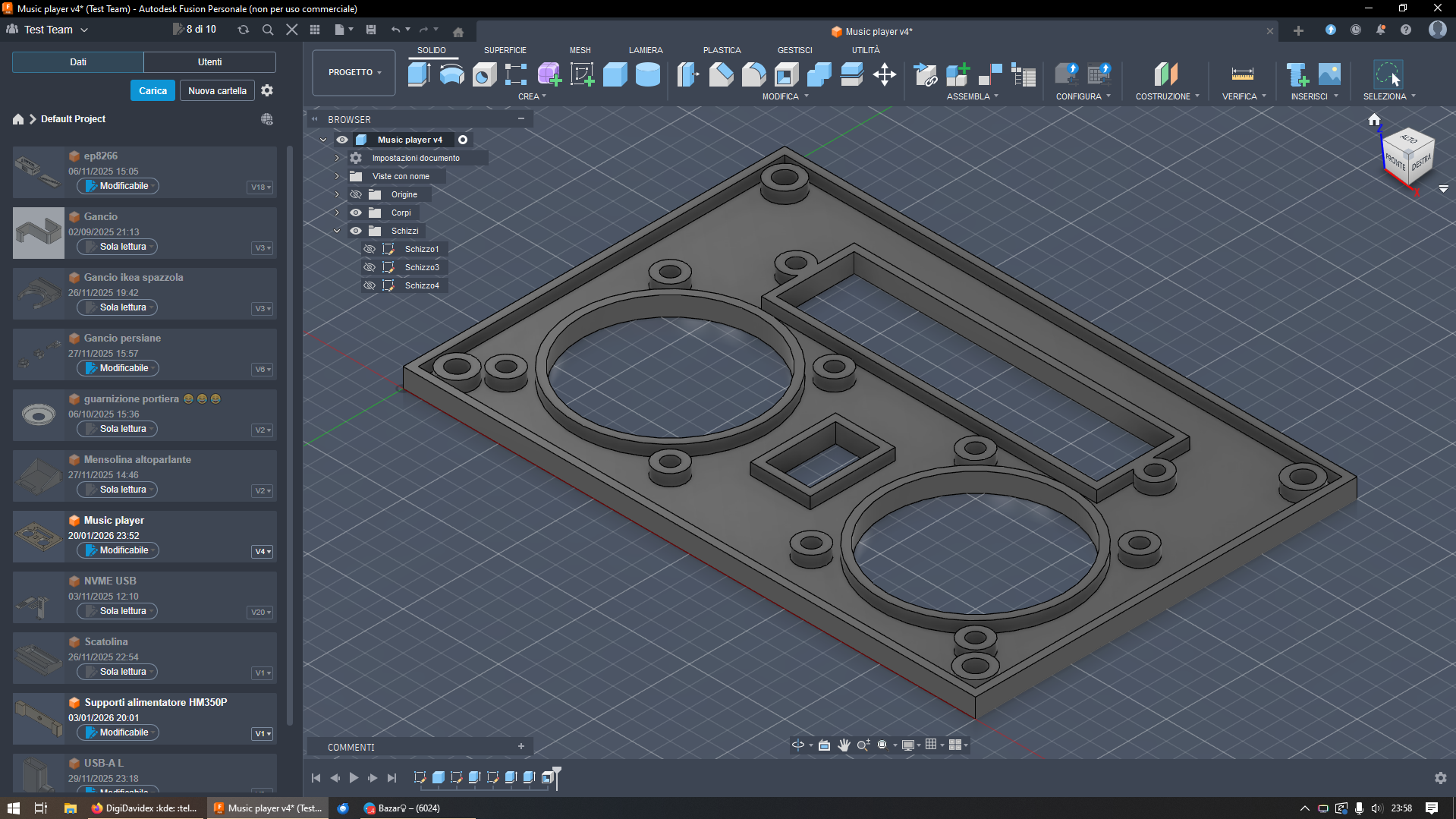Switch to the SUPERFICIE tab

pyautogui.click(x=505, y=50)
